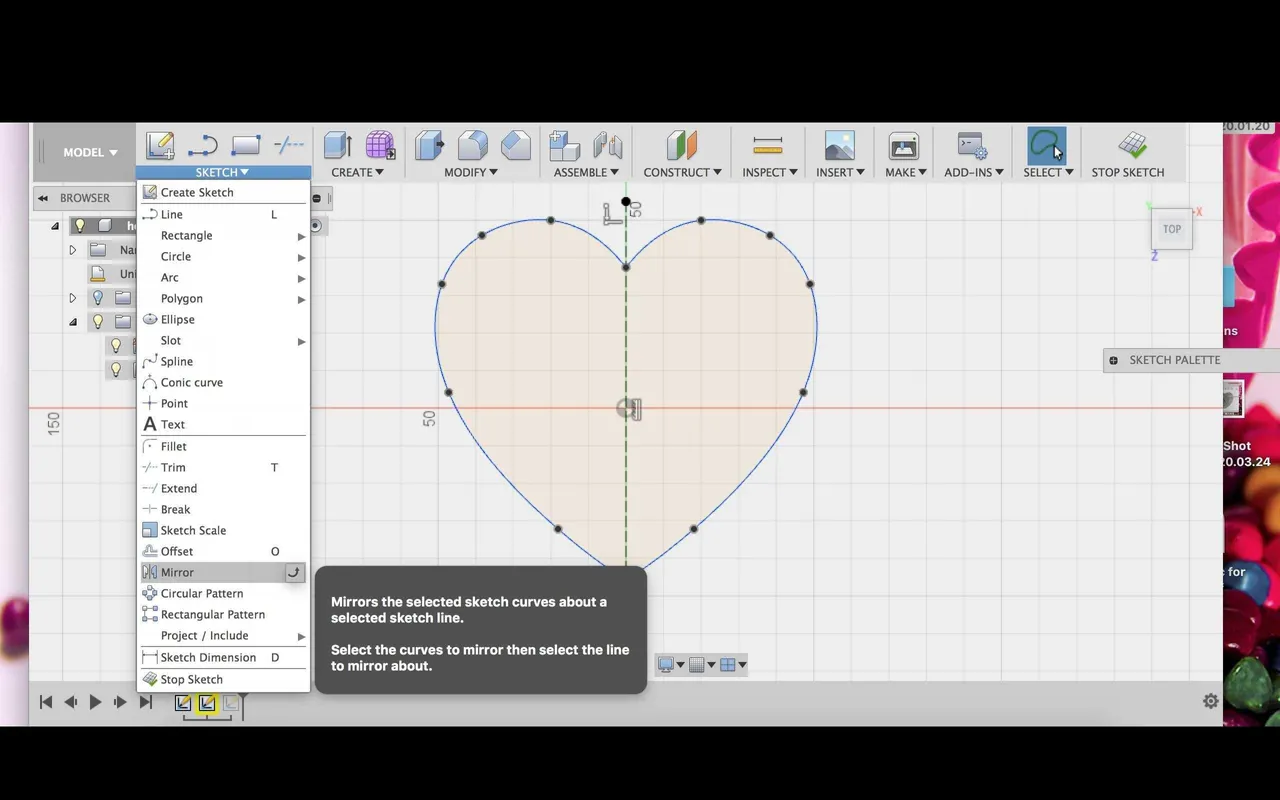This screenshot has width=1280, height=800.
Task: Open the Project / Include submenu
Action: point(223,635)
